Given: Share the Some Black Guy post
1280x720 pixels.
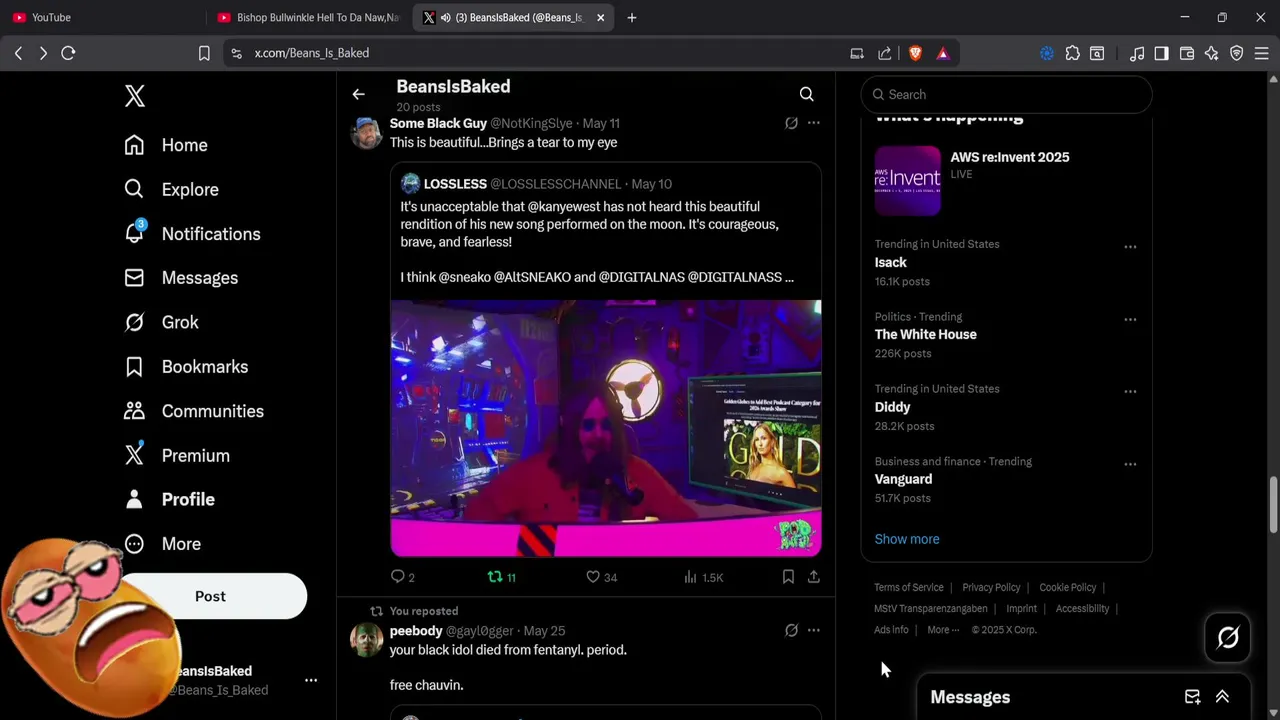Looking at the screenshot, I should point(814,577).
